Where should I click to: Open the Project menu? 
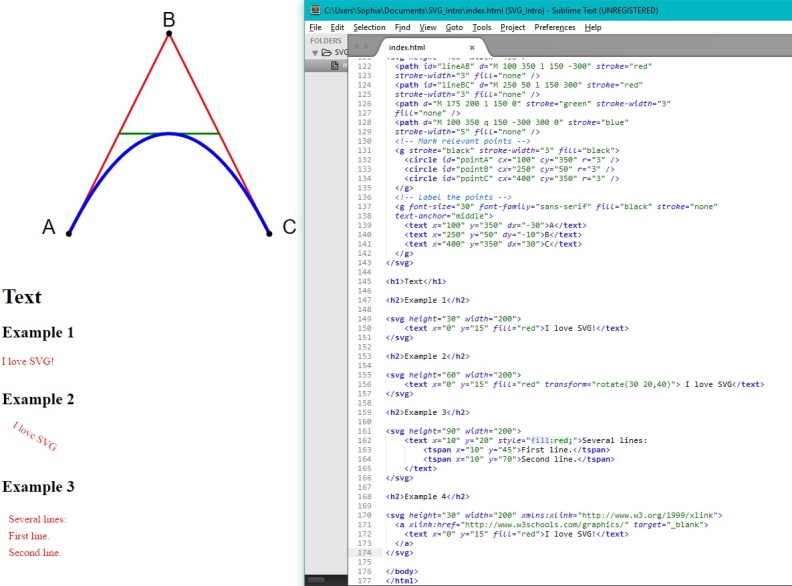[513, 27]
